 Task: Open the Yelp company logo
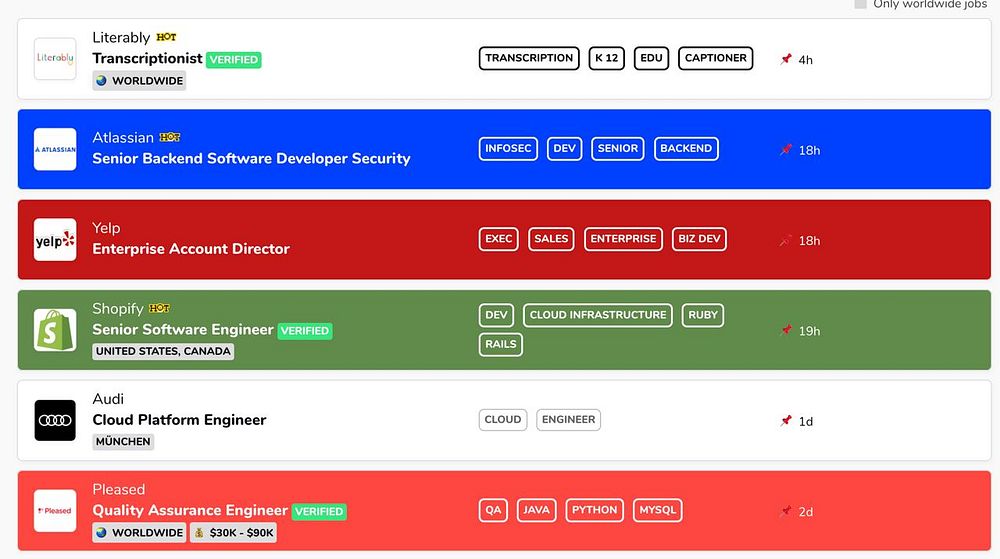(x=55, y=240)
